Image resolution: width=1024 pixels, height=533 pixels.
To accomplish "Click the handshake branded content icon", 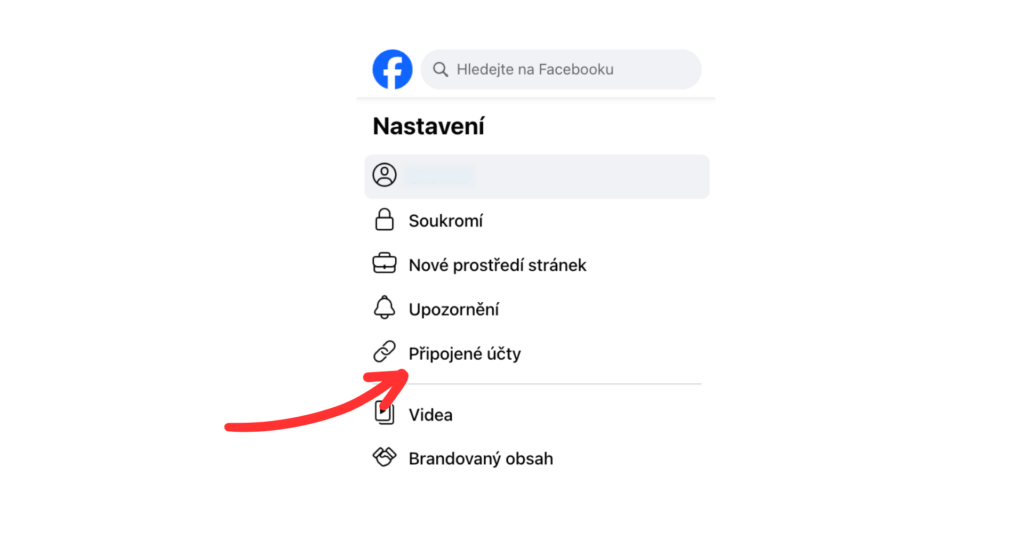I will tap(385, 457).
